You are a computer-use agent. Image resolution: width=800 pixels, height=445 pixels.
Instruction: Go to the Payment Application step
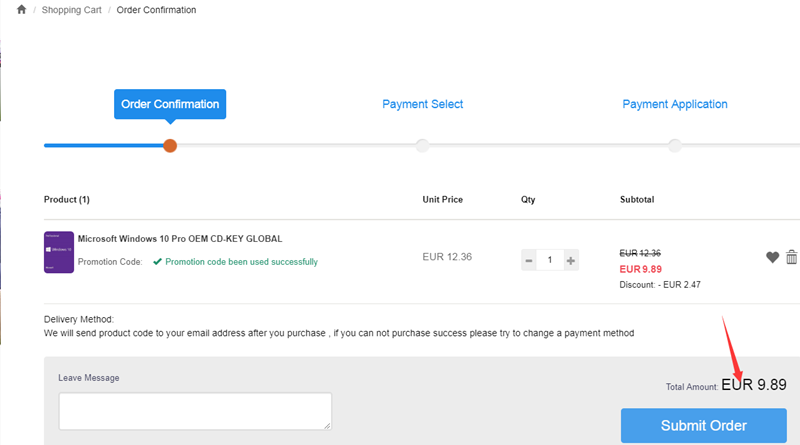click(674, 104)
